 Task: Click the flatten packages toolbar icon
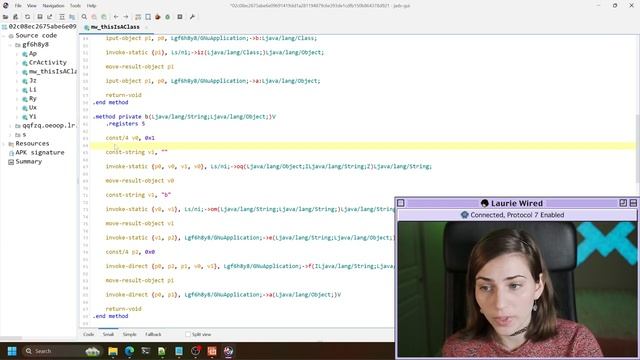tap(72, 17)
